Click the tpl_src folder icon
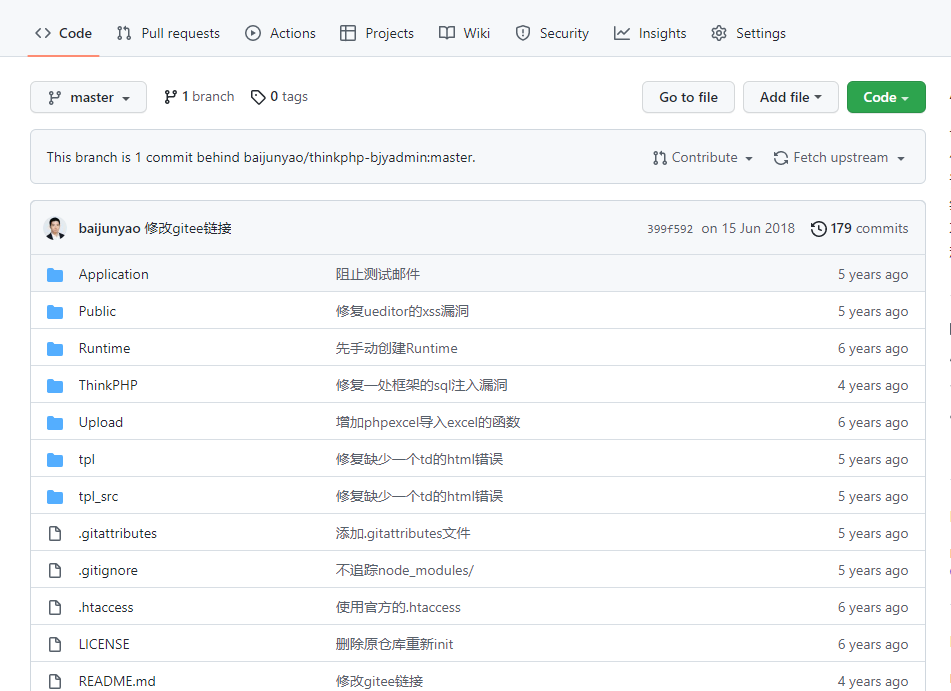This screenshot has width=951, height=691. [55, 497]
